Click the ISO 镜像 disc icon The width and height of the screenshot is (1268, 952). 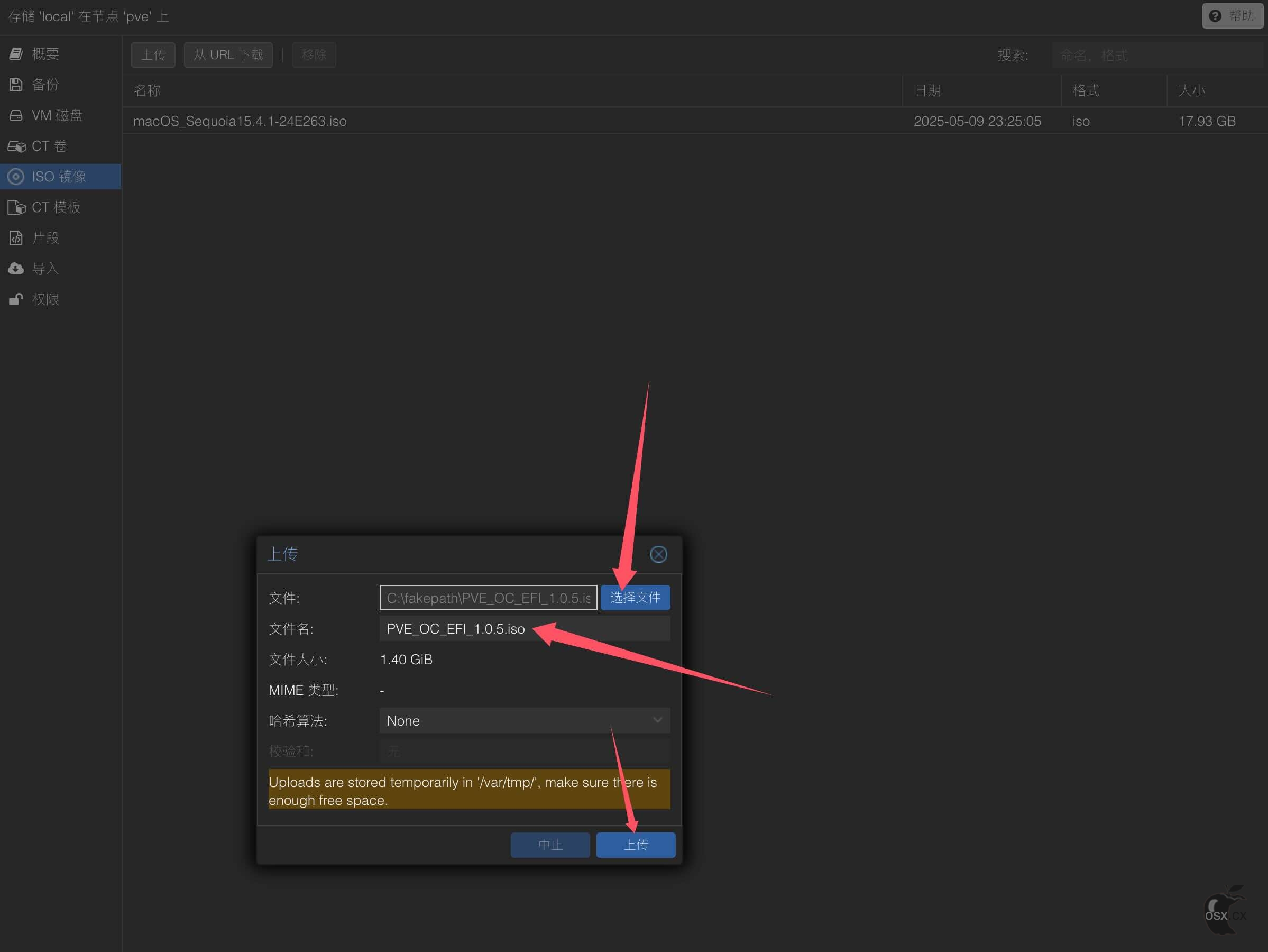(16, 177)
